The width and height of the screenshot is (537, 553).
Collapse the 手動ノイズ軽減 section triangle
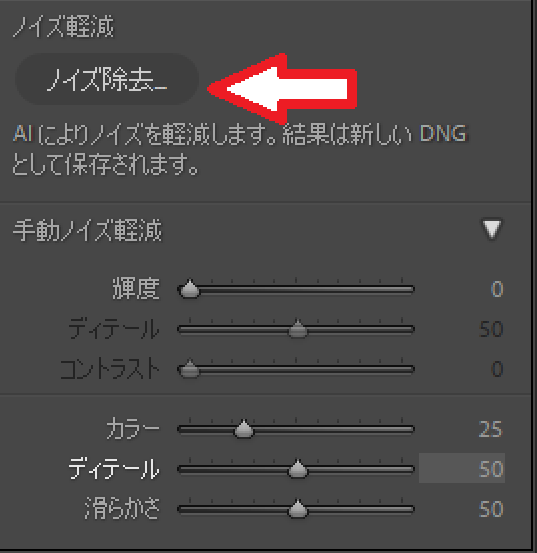(492, 230)
